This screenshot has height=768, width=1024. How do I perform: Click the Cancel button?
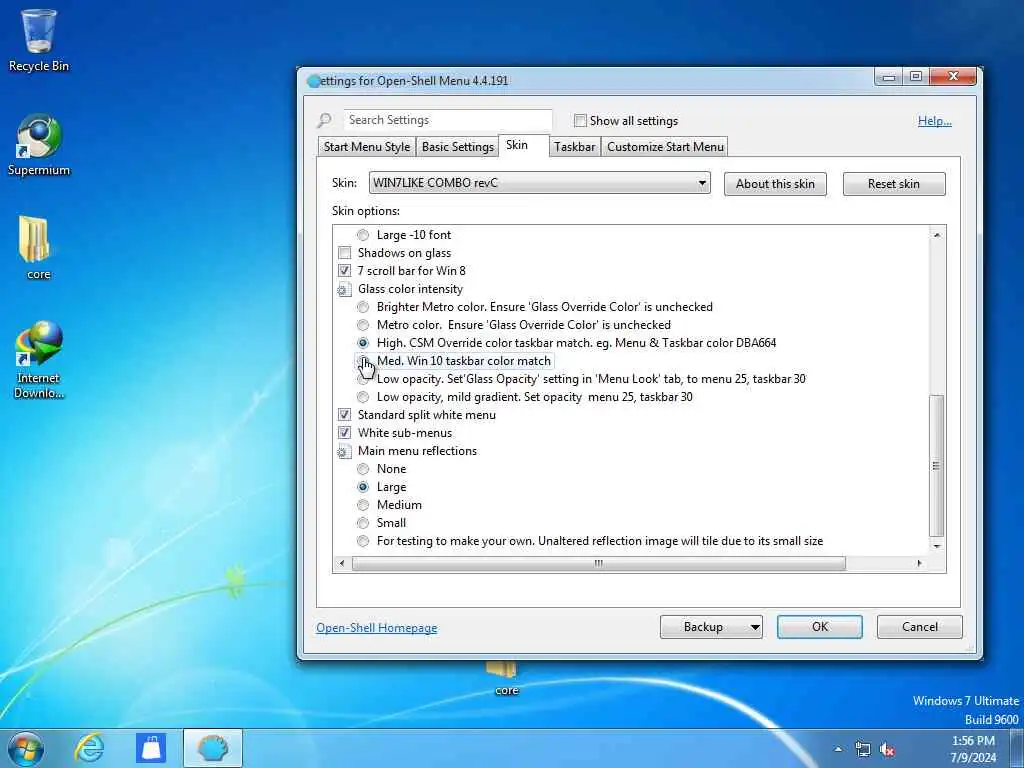(920, 627)
